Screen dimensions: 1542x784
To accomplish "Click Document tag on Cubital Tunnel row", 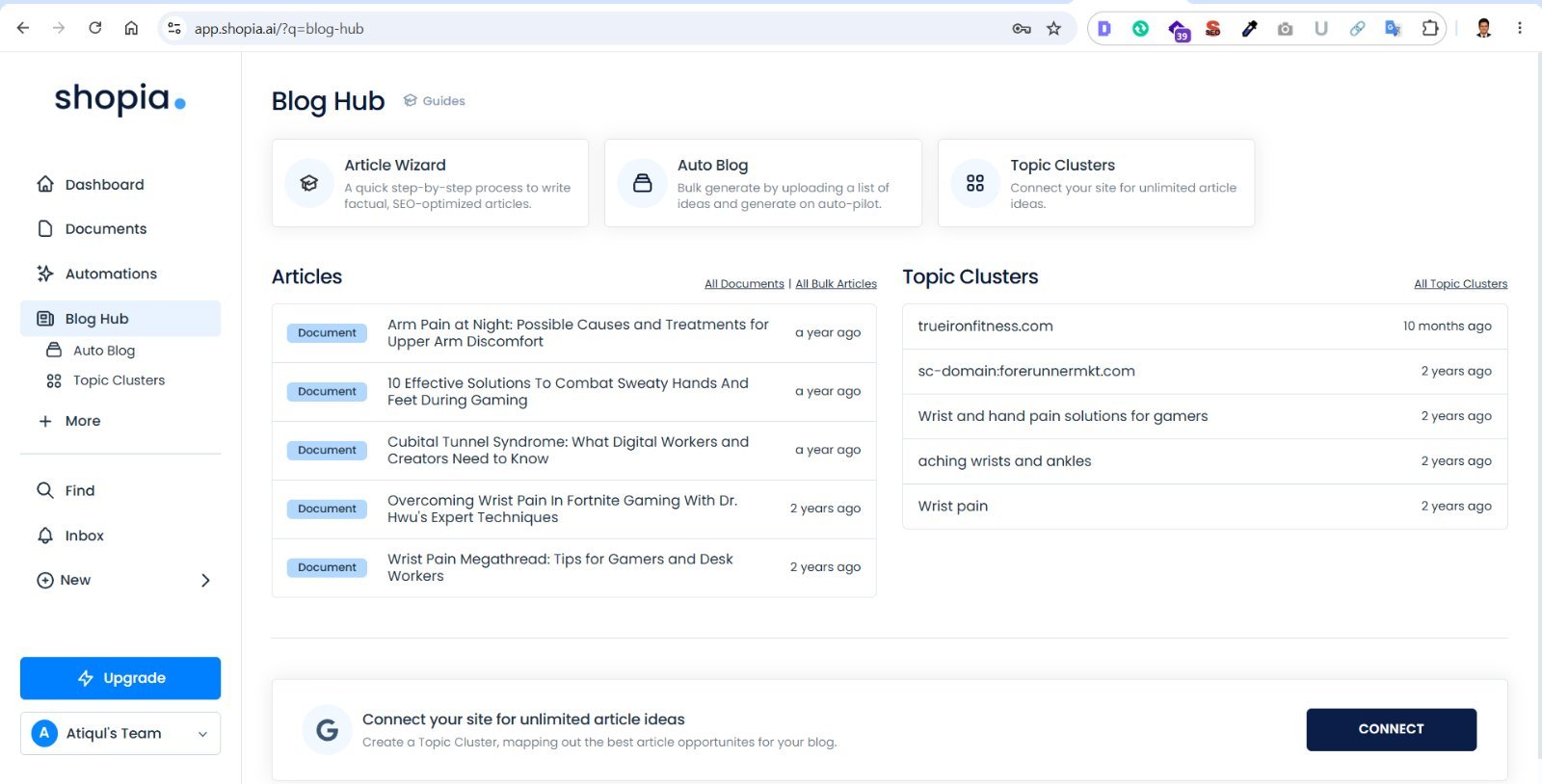I will [327, 451].
